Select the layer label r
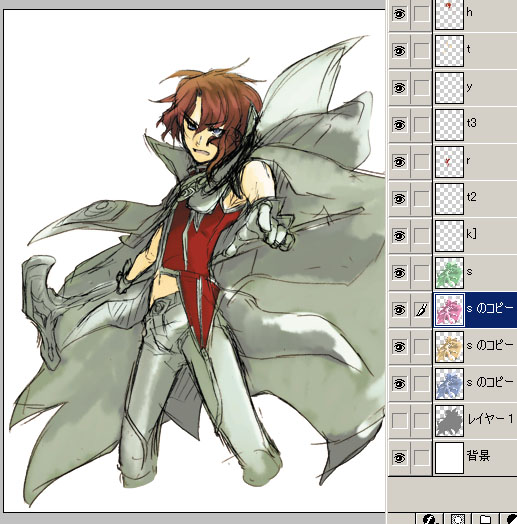 click(469, 161)
